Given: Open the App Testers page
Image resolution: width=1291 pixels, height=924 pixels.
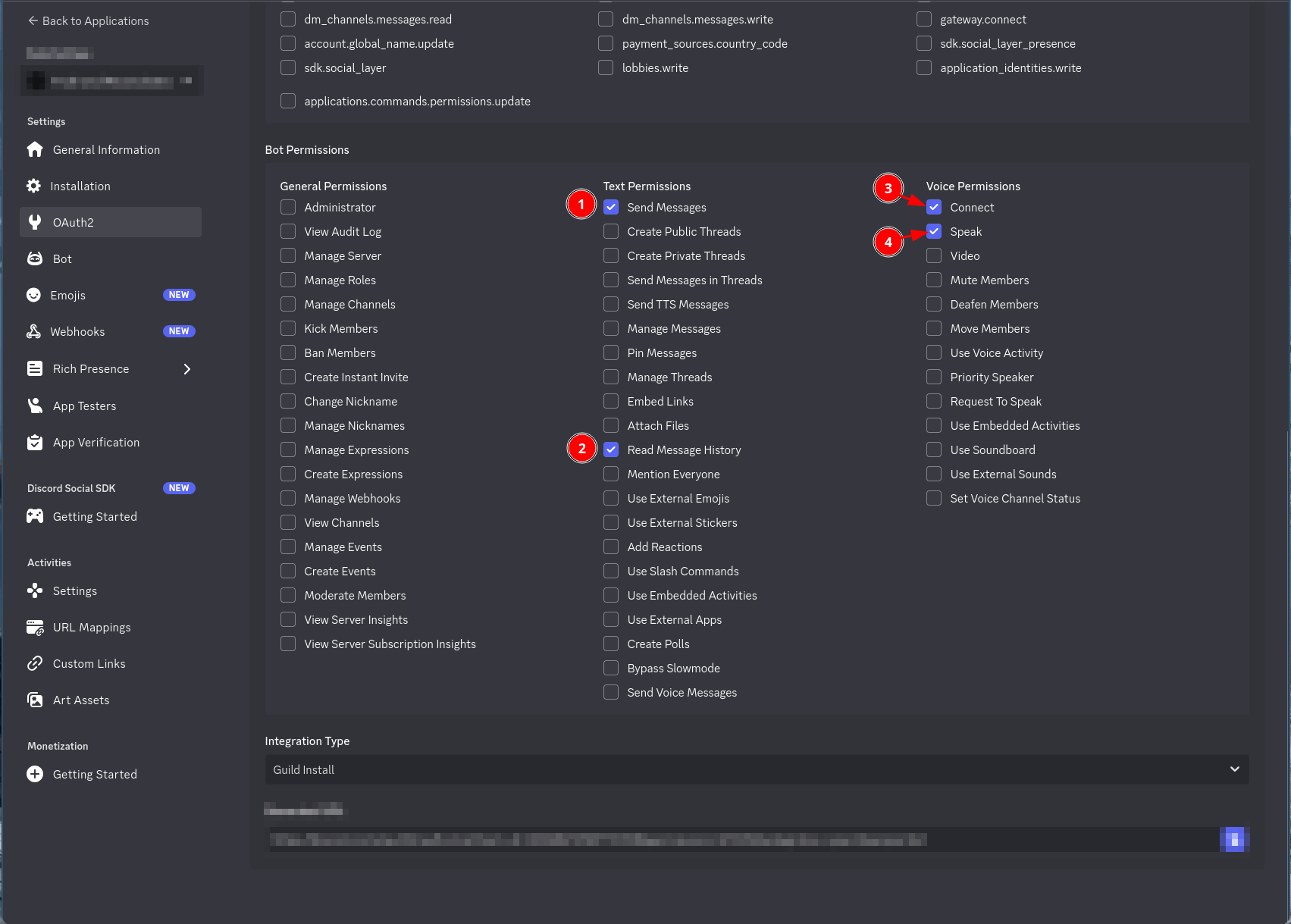Looking at the screenshot, I should tap(111, 406).
